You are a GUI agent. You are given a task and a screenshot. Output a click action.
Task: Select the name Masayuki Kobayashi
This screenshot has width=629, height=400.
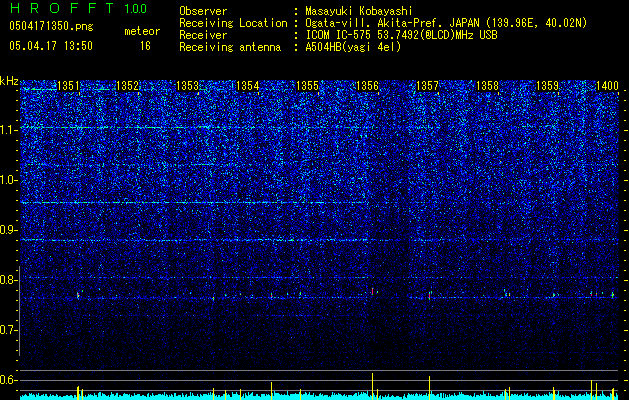(x=359, y=11)
